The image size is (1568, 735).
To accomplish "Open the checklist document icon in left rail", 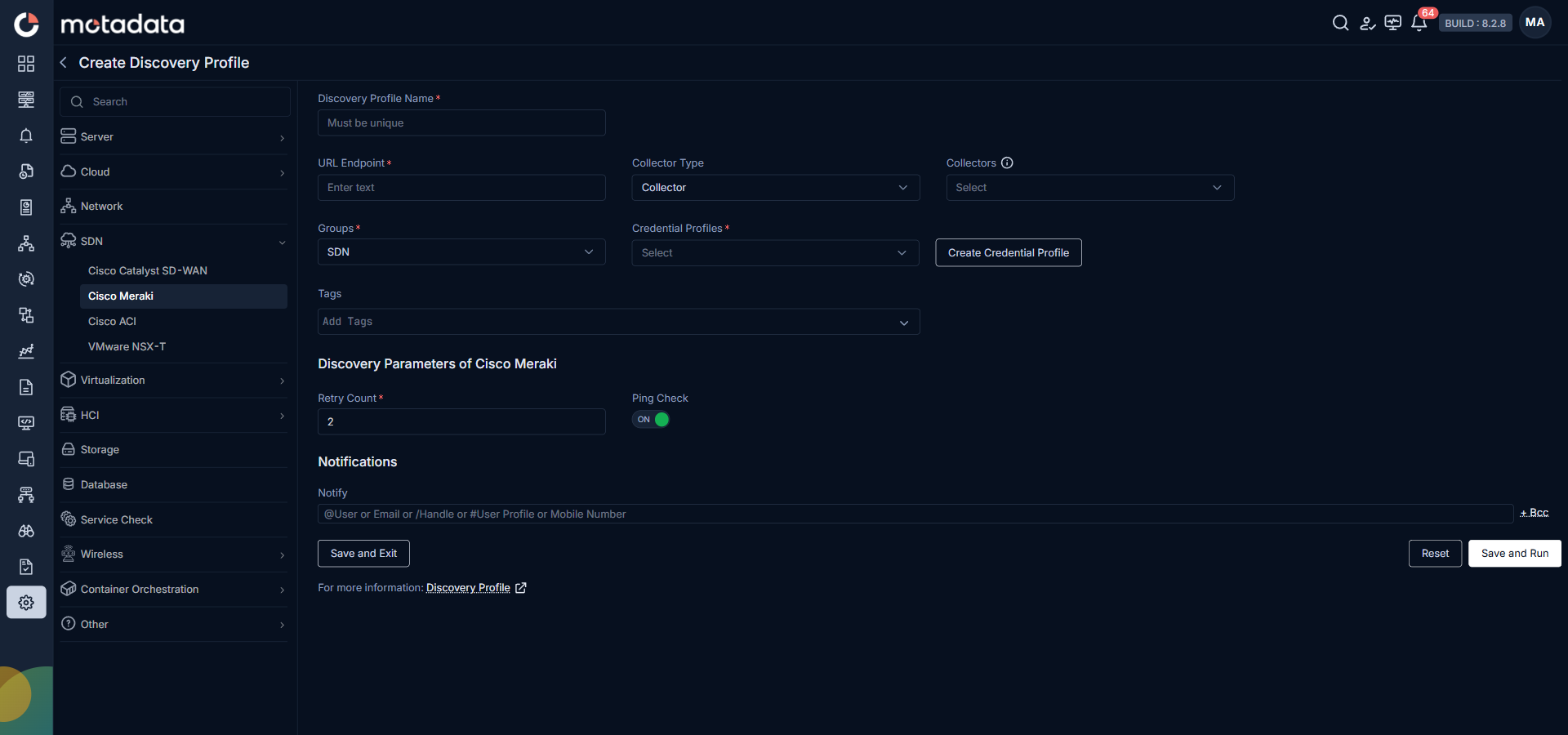I will click(x=26, y=567).
